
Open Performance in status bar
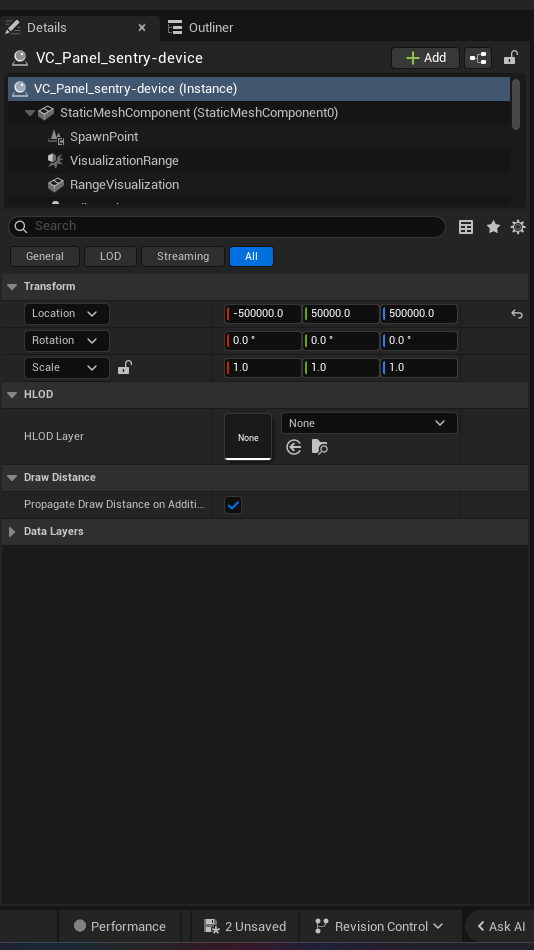click(119, 926)
